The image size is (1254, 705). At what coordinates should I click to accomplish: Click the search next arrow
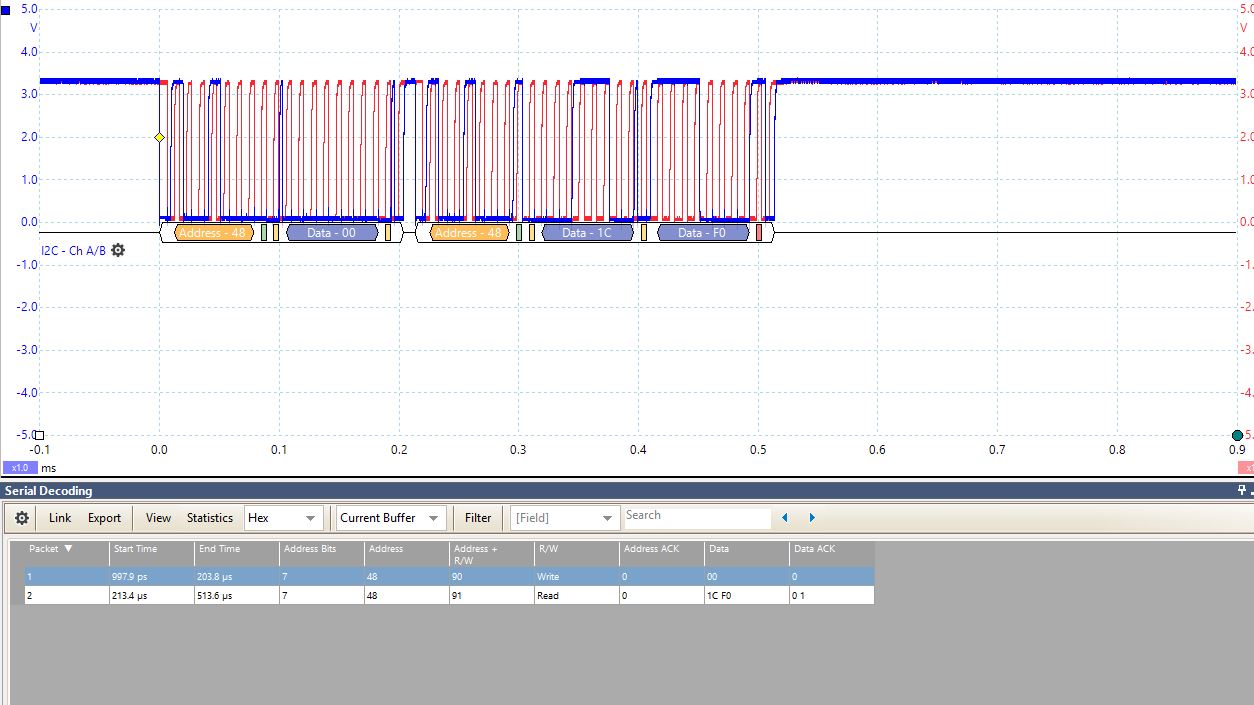811,518
